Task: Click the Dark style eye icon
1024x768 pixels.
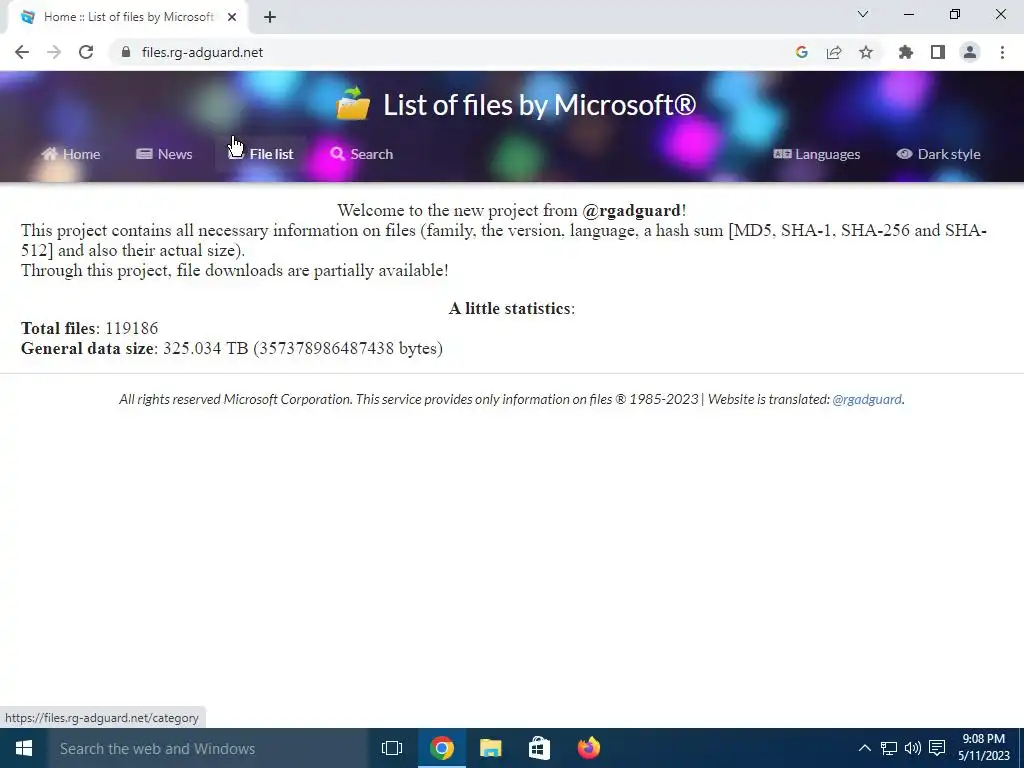Action: tap(904, 153)
